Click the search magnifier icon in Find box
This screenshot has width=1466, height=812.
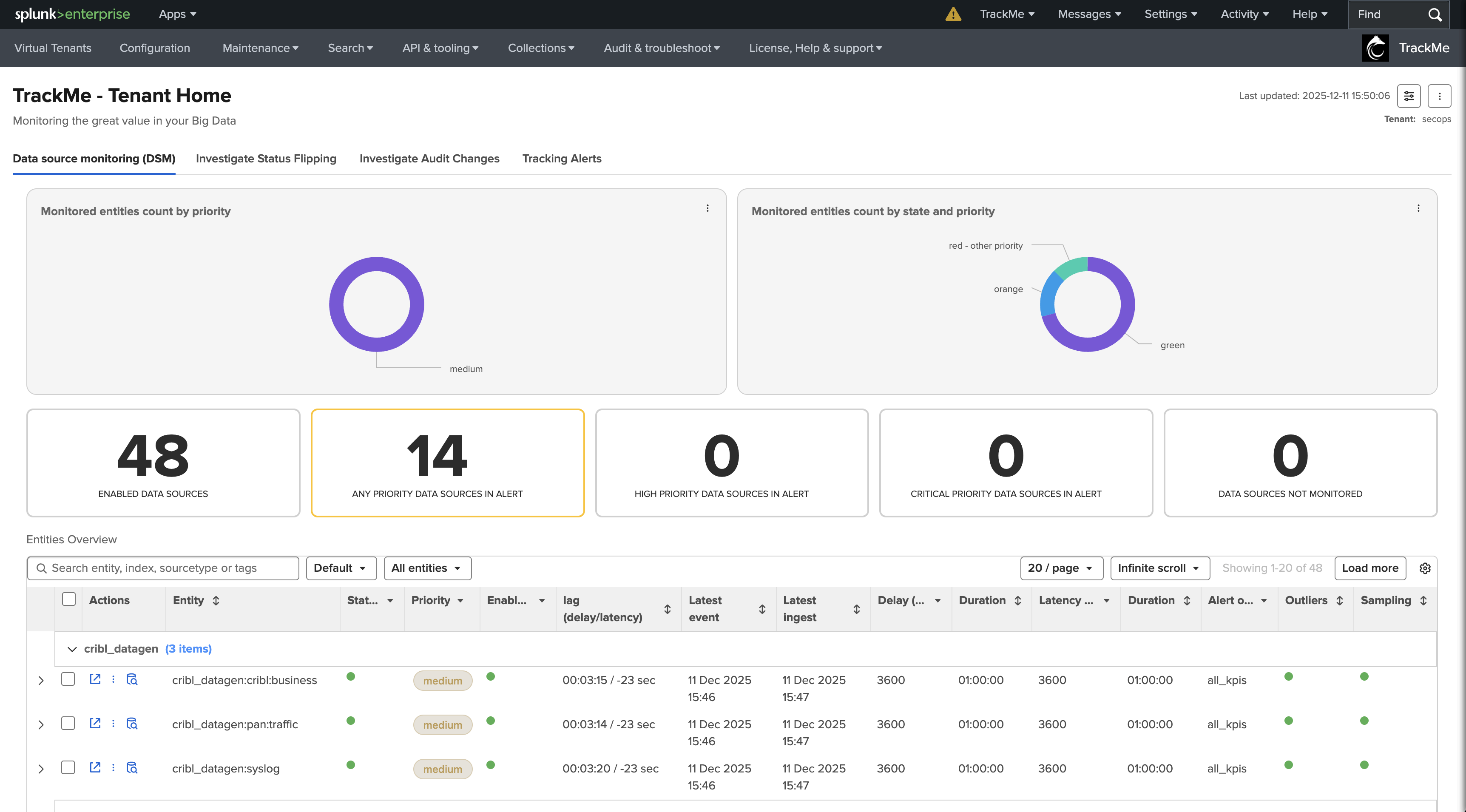1435,14
